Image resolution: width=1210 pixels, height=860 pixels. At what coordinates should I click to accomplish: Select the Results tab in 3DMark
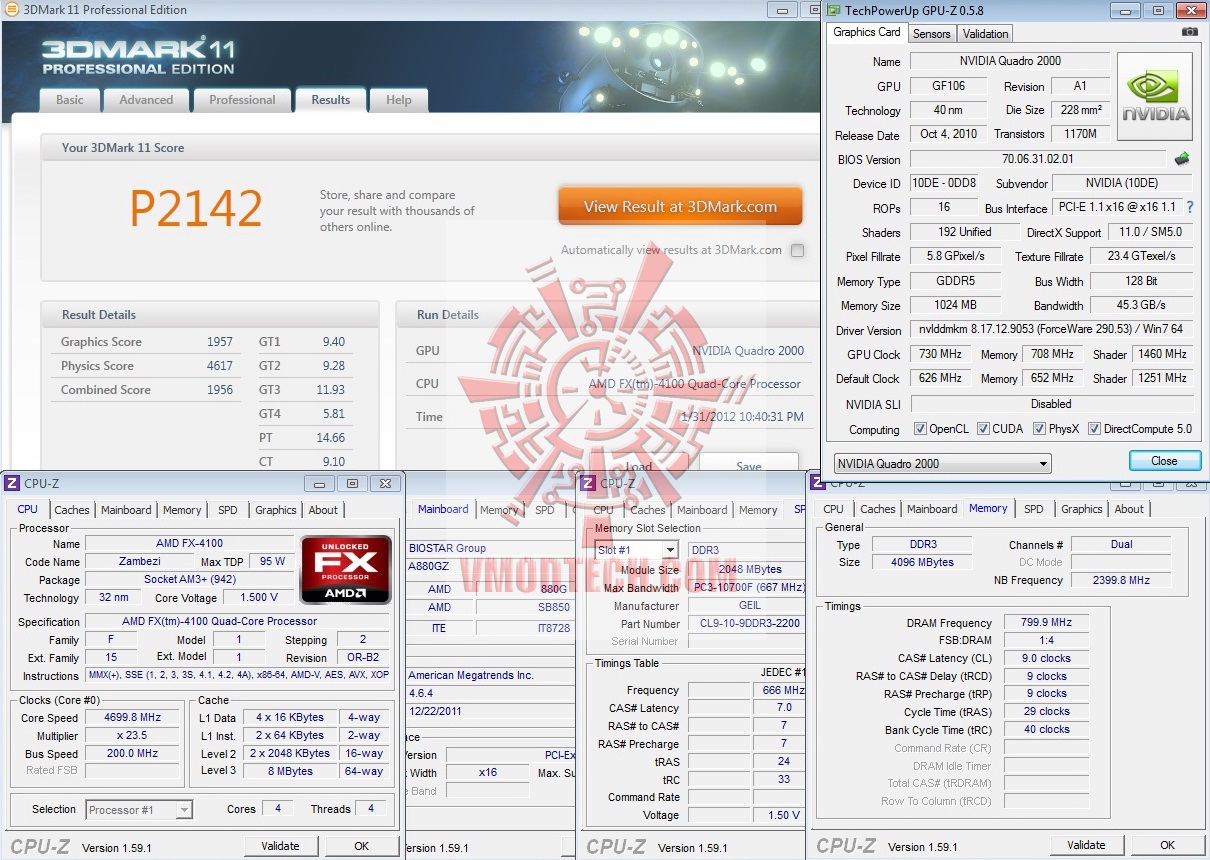coord(331,100)
